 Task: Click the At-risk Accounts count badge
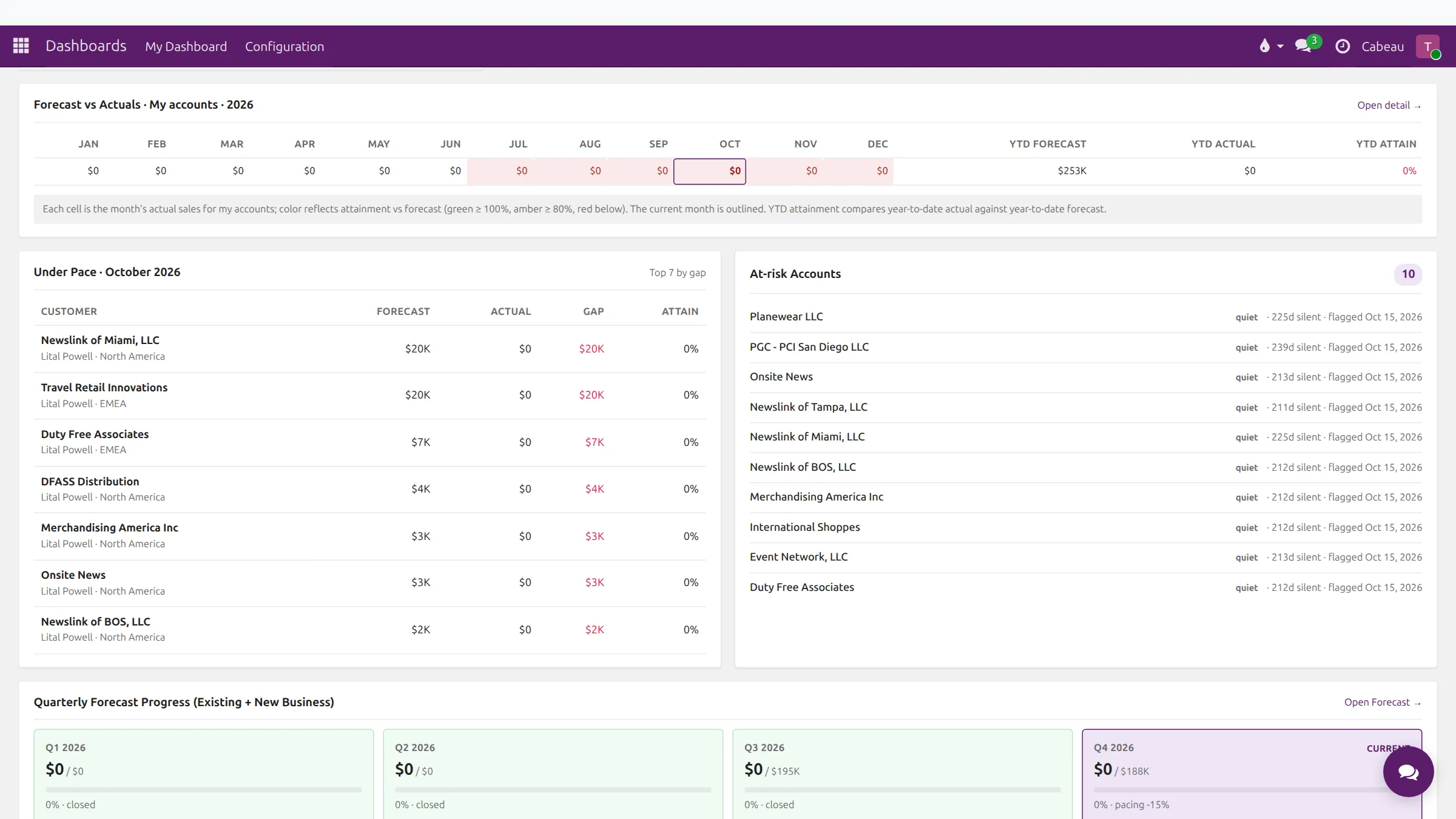pos(1407,274)
